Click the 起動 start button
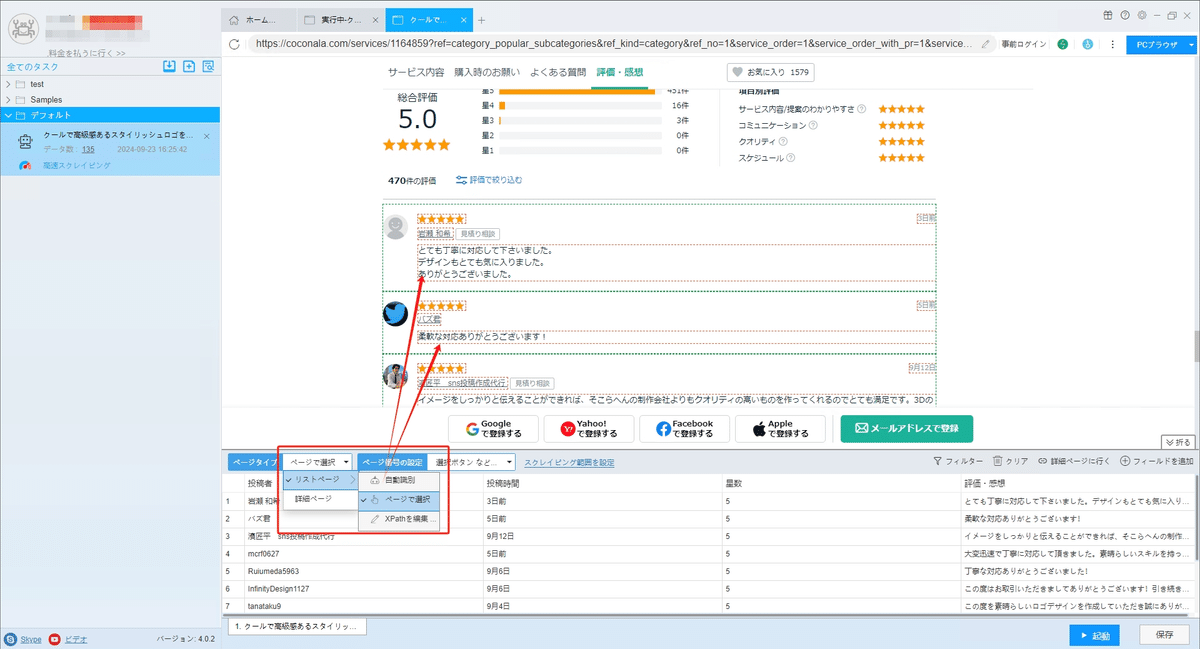 point(1093,635)
